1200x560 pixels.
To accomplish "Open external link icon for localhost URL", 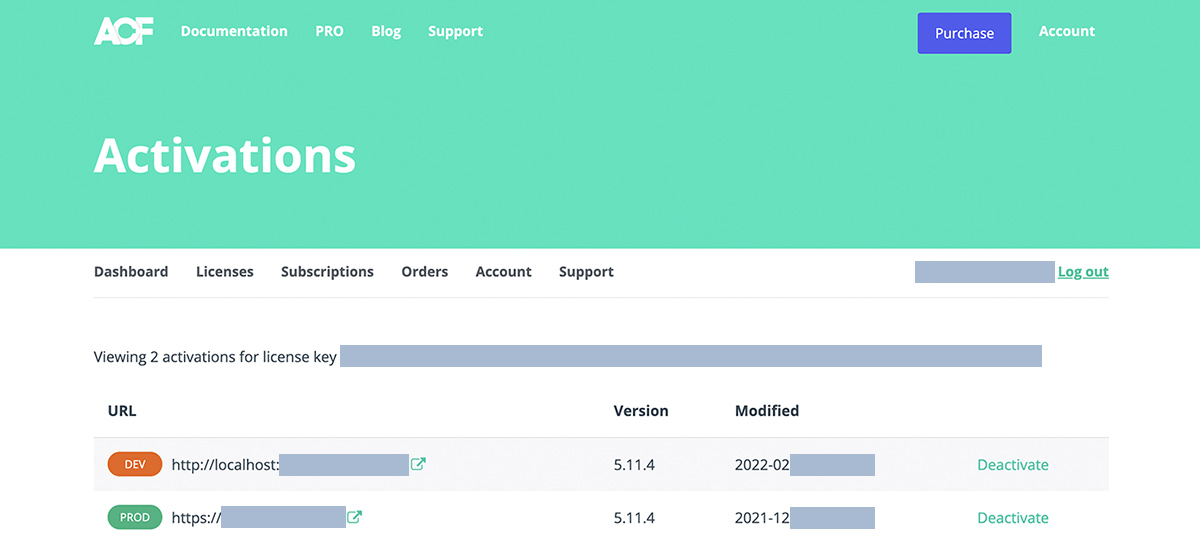I will [x=418, y=464].
